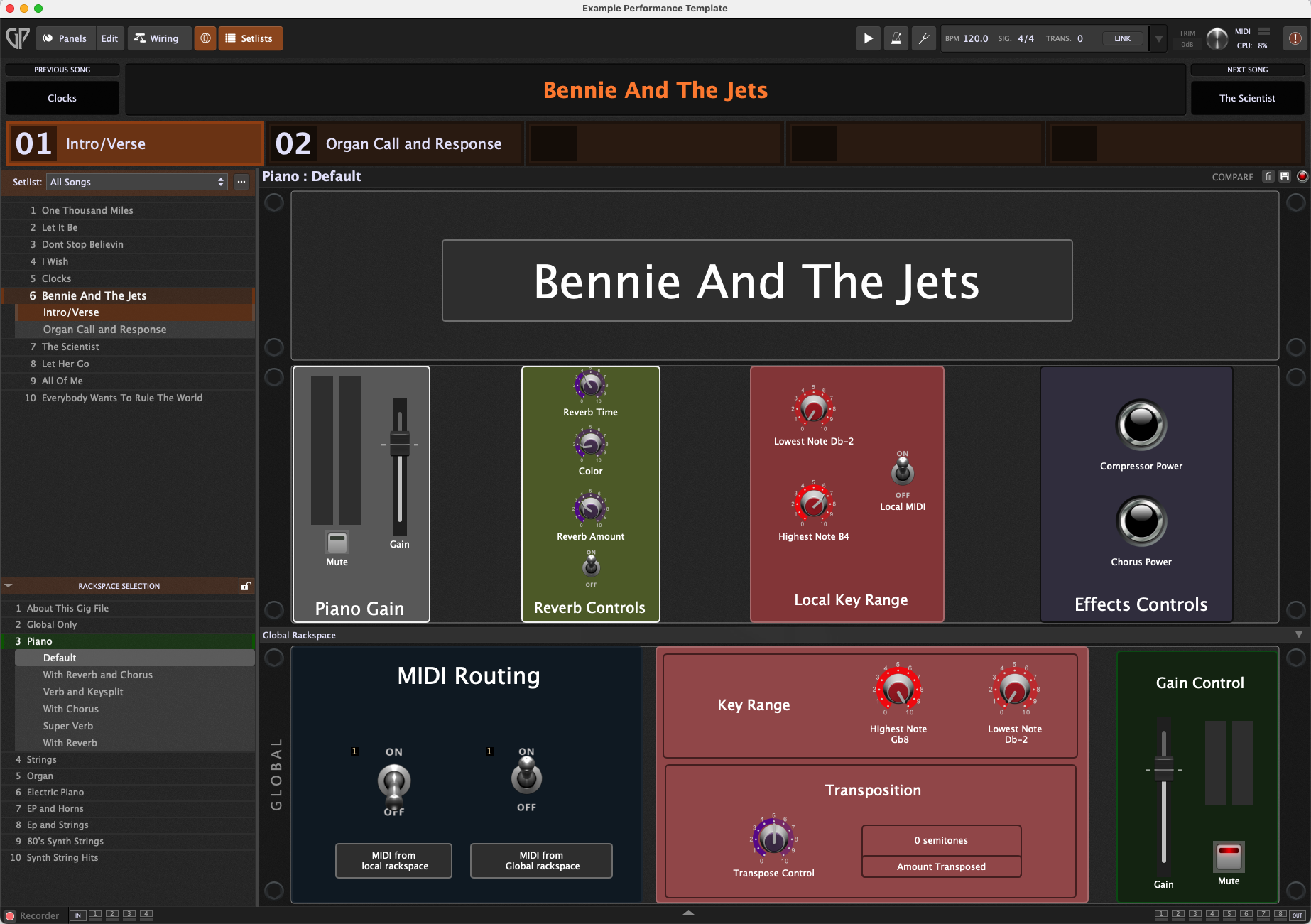Toggle the Compressor Power button
1311x924 pixels.
[1141, 425]
